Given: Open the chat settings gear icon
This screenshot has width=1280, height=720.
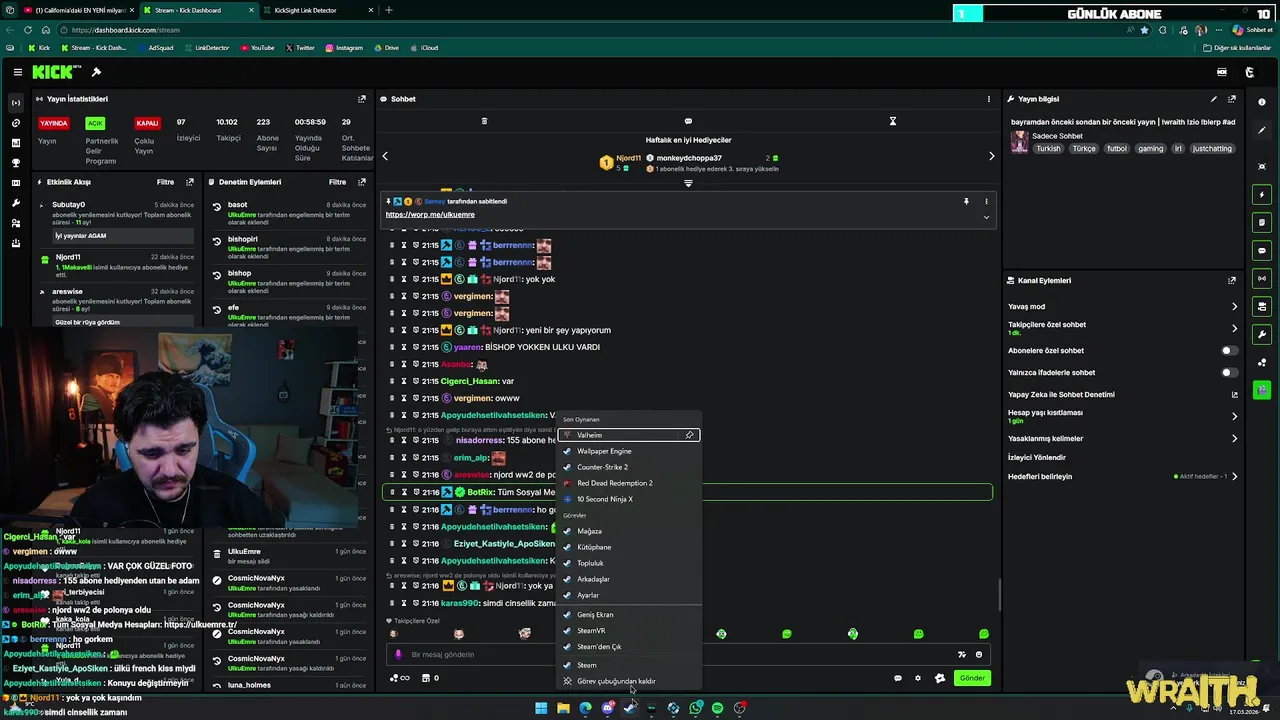Looking at the screenshot, I should point(918,678).
